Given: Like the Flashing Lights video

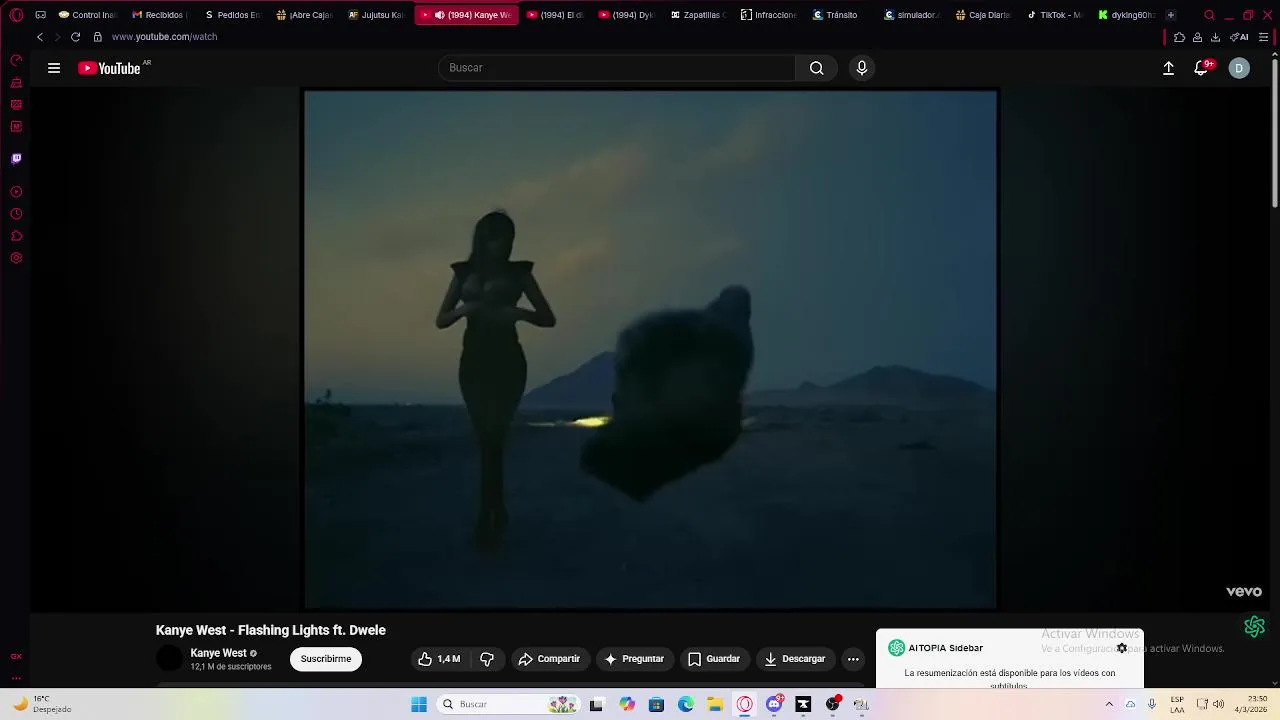Looking at the screenshot, I should point(439,659).
